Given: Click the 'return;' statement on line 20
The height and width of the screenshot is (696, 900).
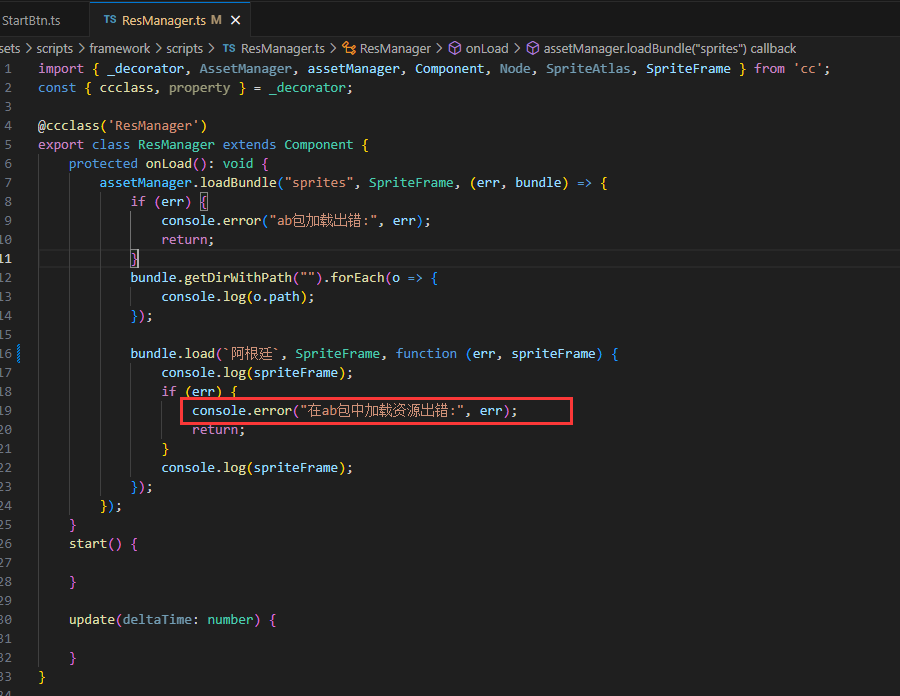Looking at the screenshot, I should 219,429.
